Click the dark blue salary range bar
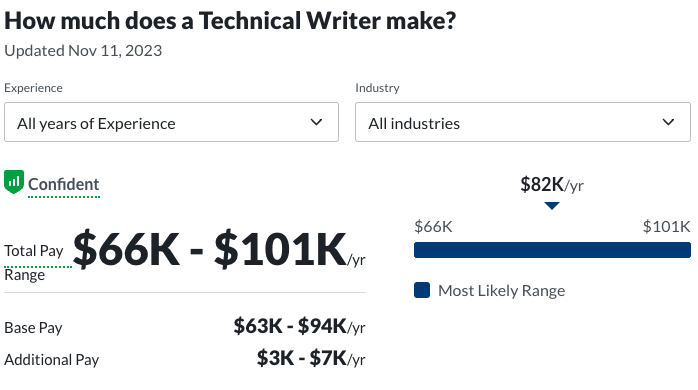Image resolution: width=698 pixels, height=390 pixels. click(x=552, y=250)
